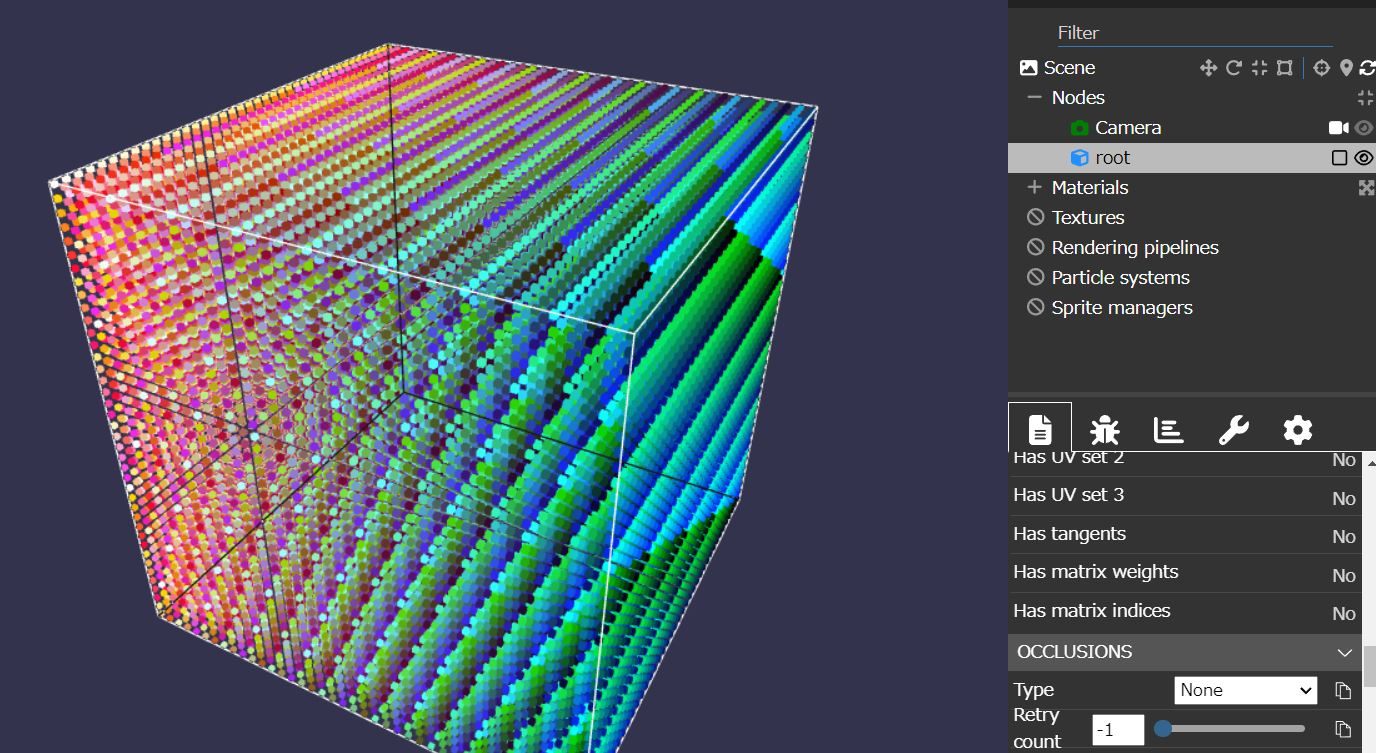The image size is (1376, 753).
Task: Collapse the OCCLUSIONS section chevron
Action: click(1344, 653)
